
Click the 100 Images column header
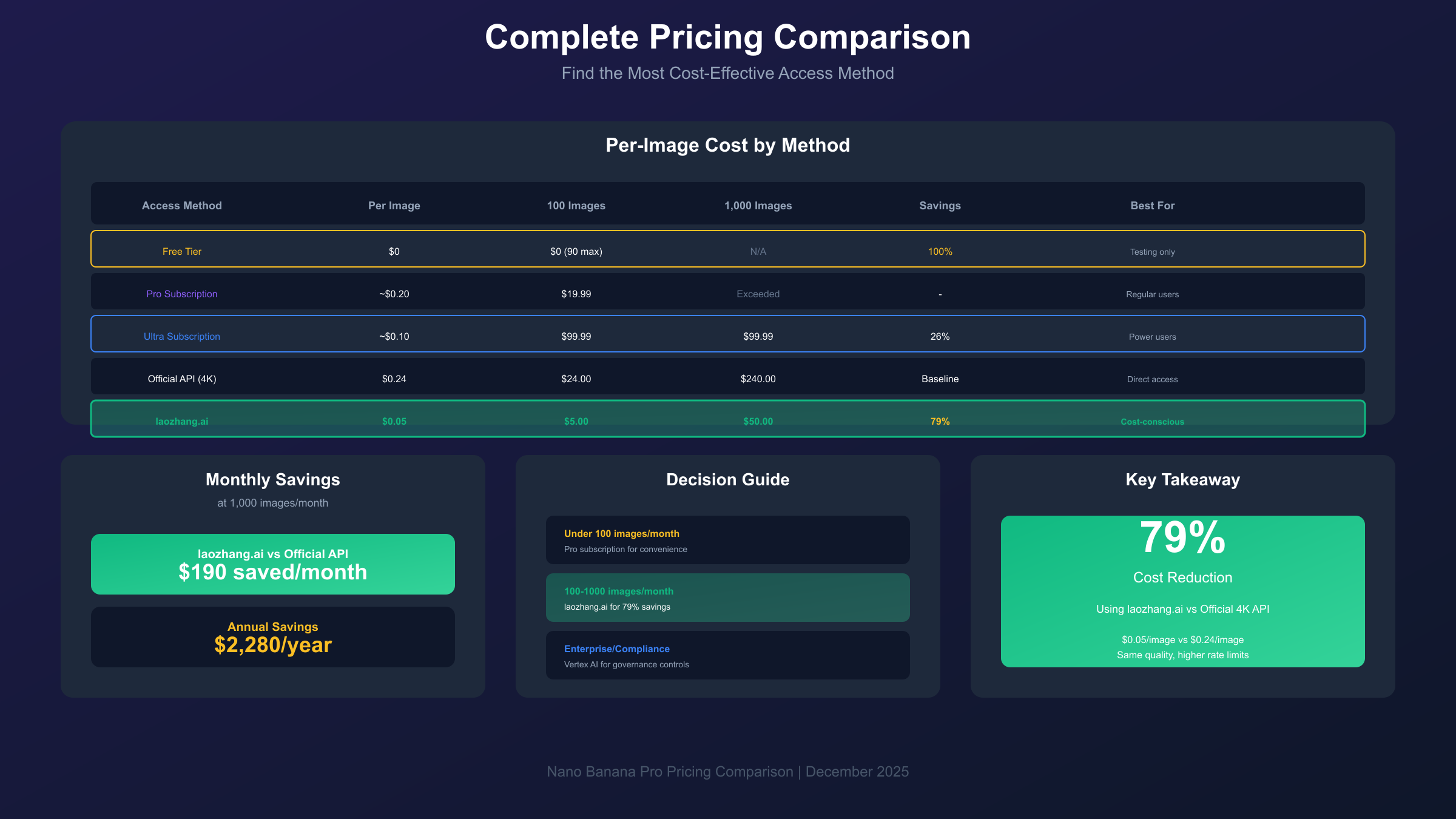(576, 206)
